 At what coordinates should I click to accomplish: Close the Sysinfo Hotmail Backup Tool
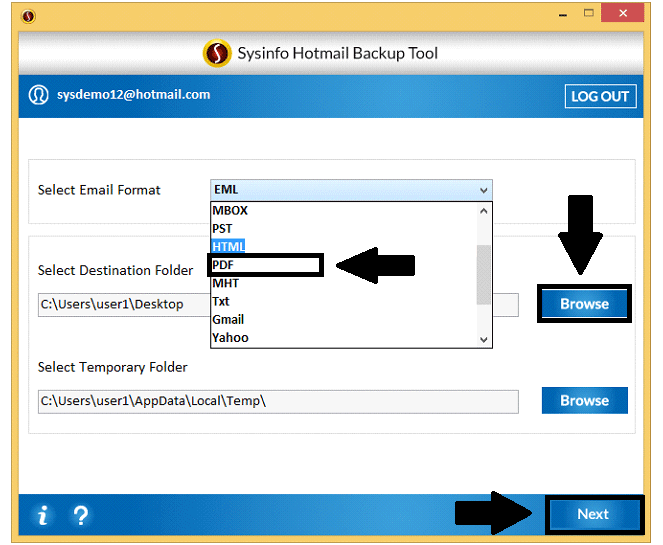coord(623,13)
